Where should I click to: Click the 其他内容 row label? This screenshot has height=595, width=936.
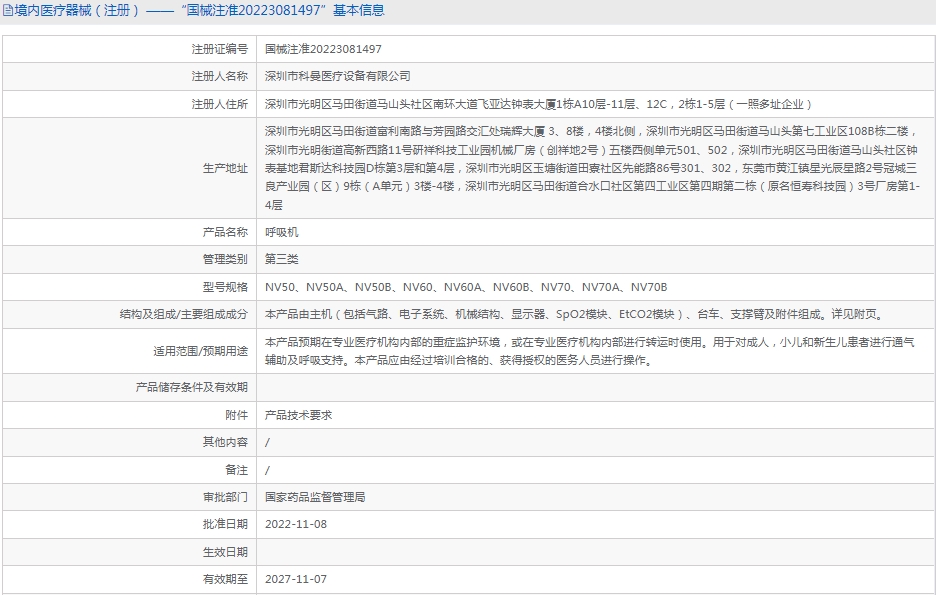coord(225,442)
